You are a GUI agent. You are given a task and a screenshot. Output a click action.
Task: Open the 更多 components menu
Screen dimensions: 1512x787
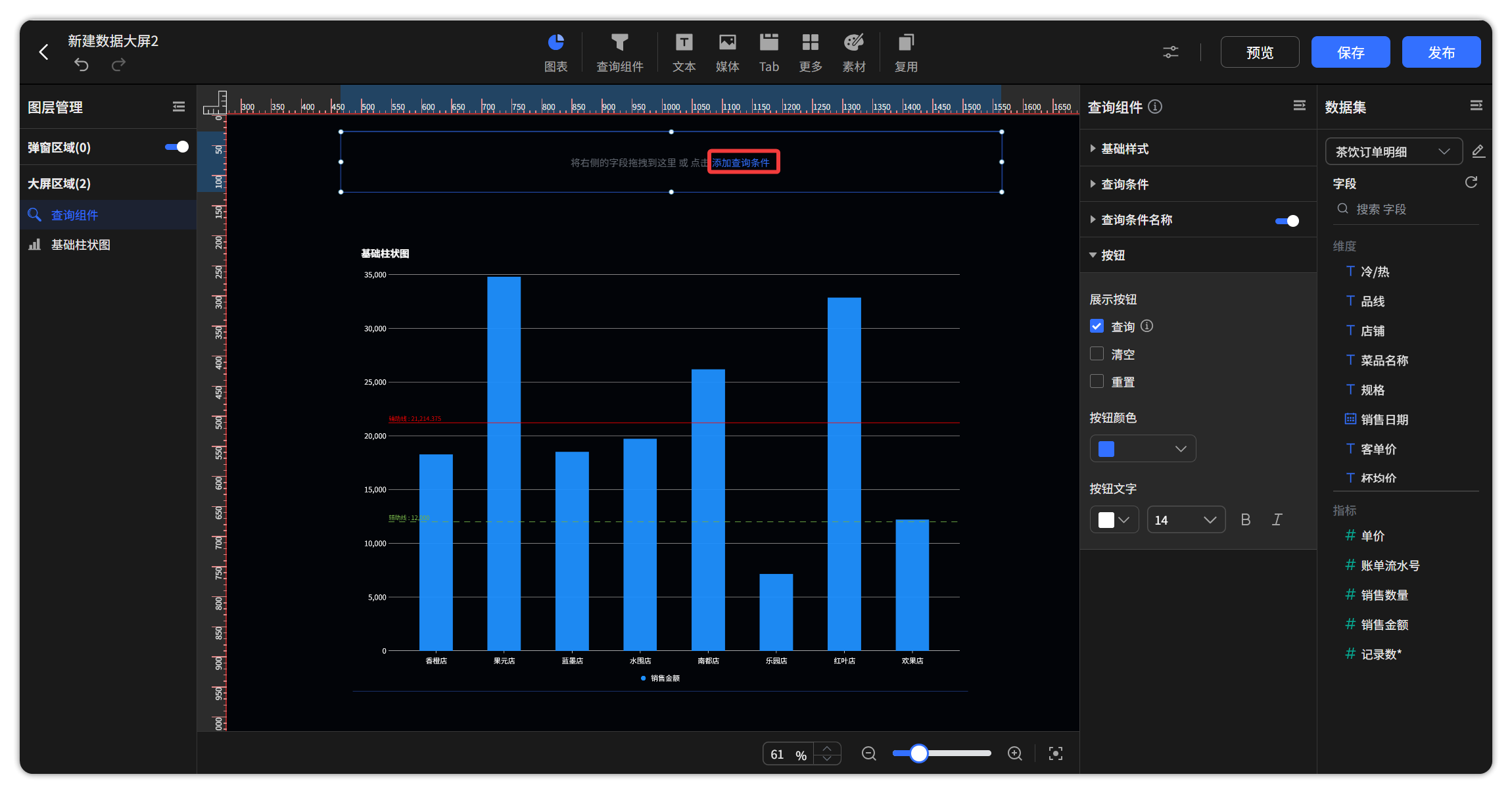click(x=811, y=53)
